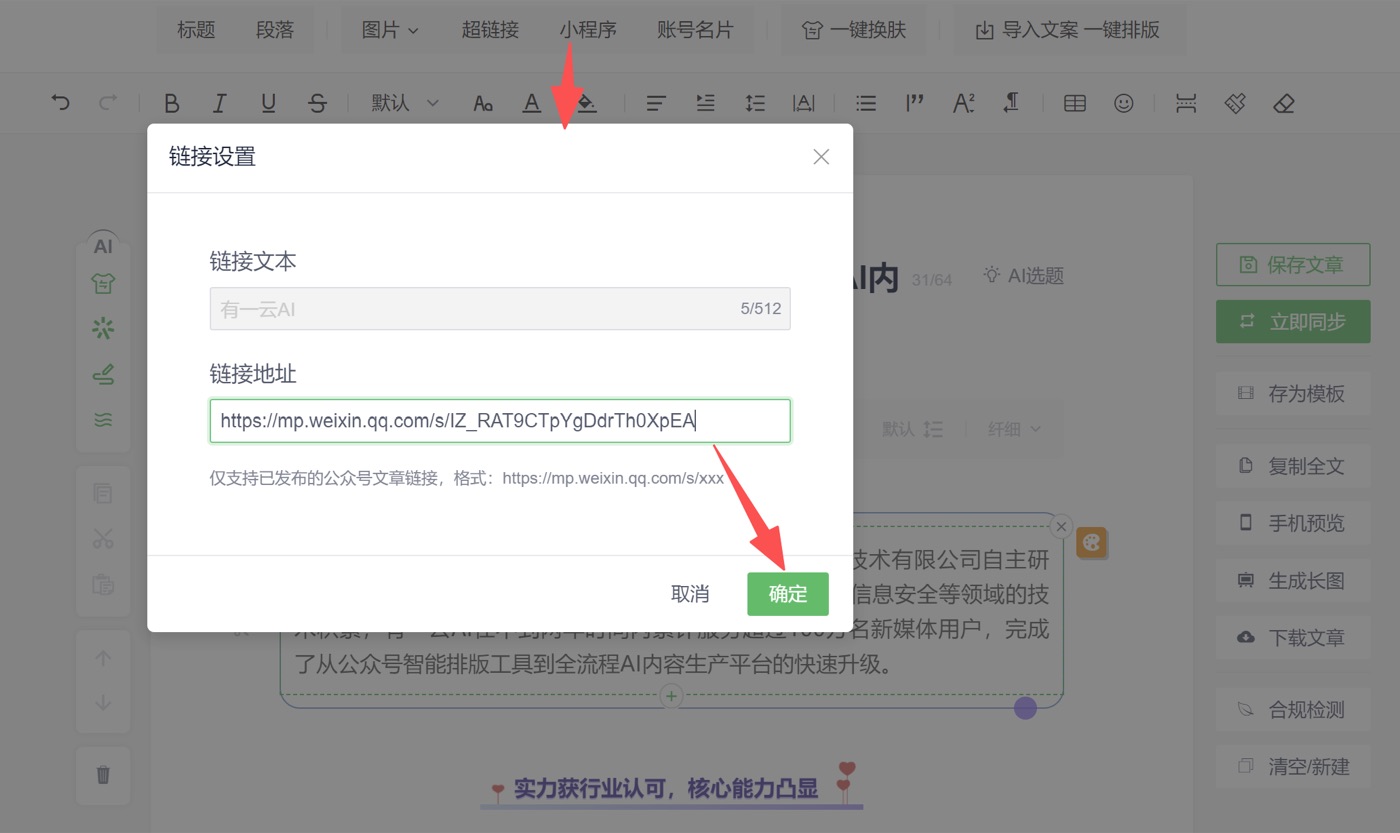Click the eraser clear-format icon
Image resolution: width=1400 pixels, height=833 pixels.
pos(1284,103)
